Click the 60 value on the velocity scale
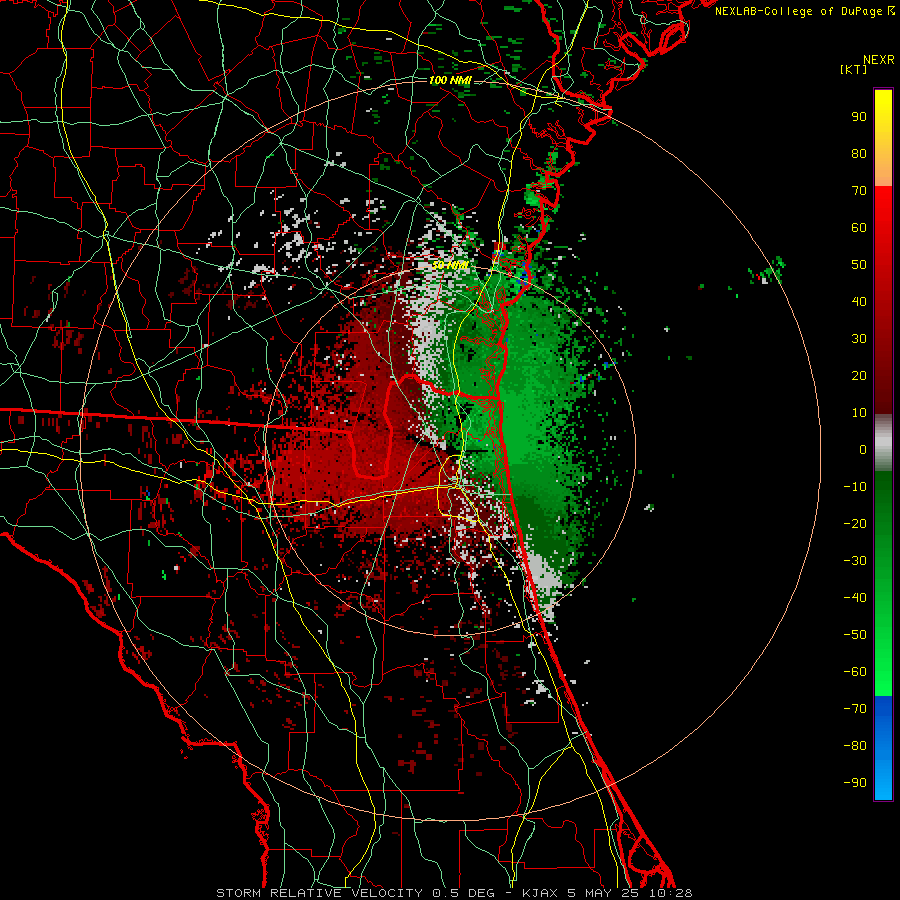Image resolution: width=900 pixels, height=900 pixels. pyautogui.click(x=859, y=227)
